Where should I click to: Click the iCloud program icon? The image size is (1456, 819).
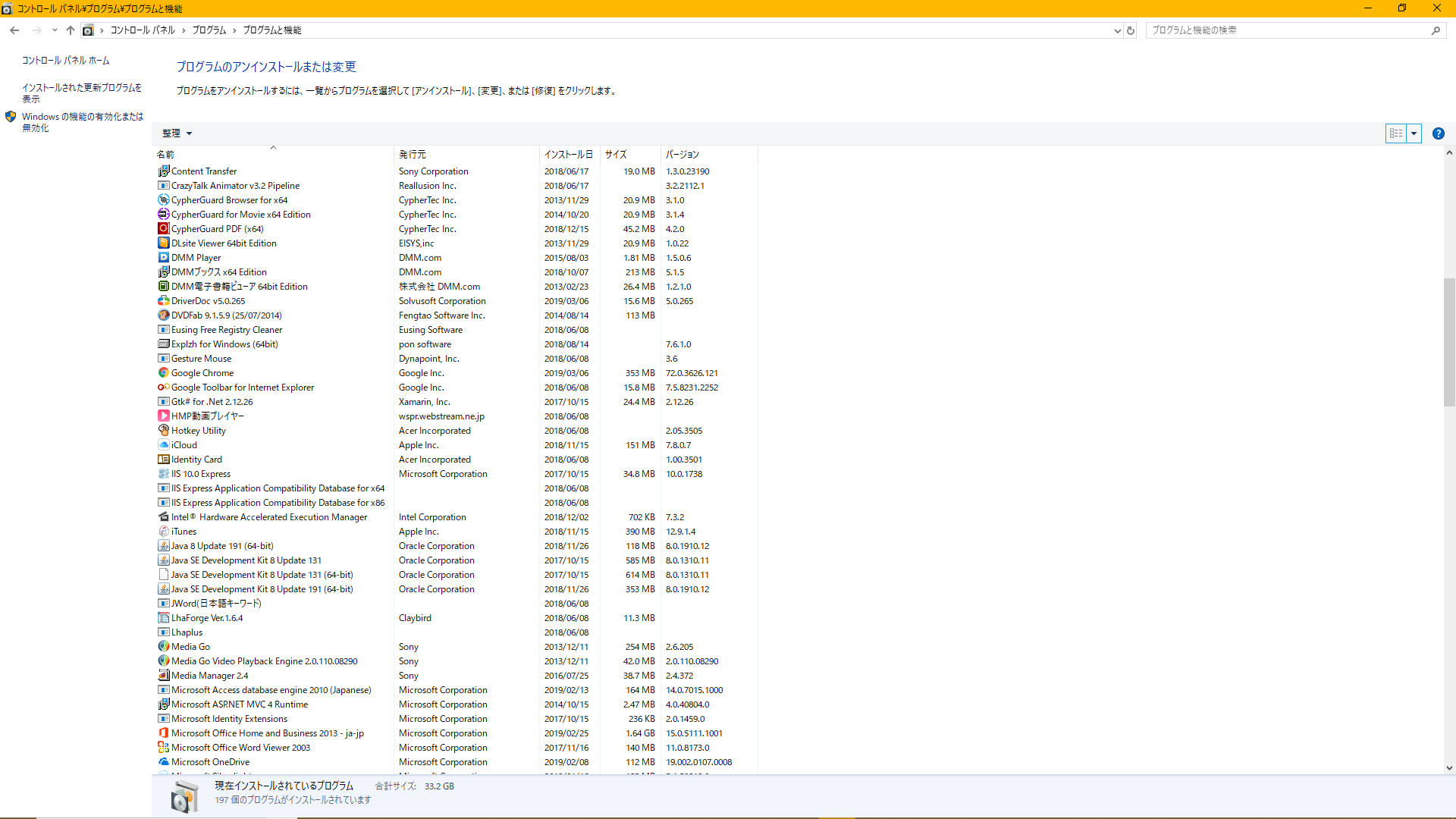click(163, 445)
